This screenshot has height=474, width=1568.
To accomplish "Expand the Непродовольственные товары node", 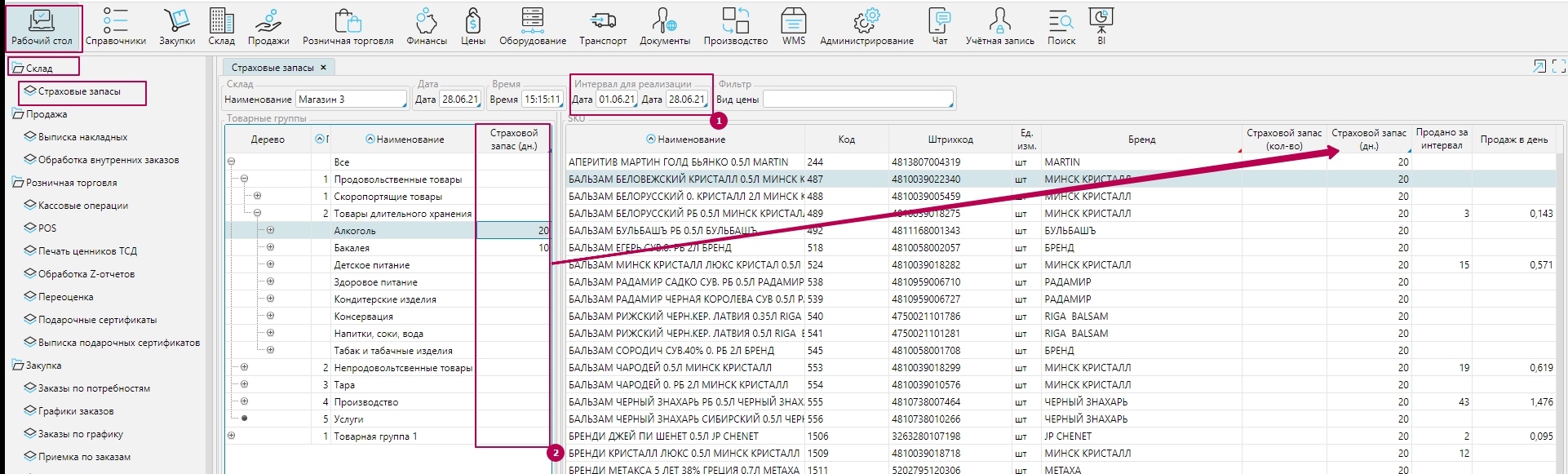I will click(x=244, y=367).
